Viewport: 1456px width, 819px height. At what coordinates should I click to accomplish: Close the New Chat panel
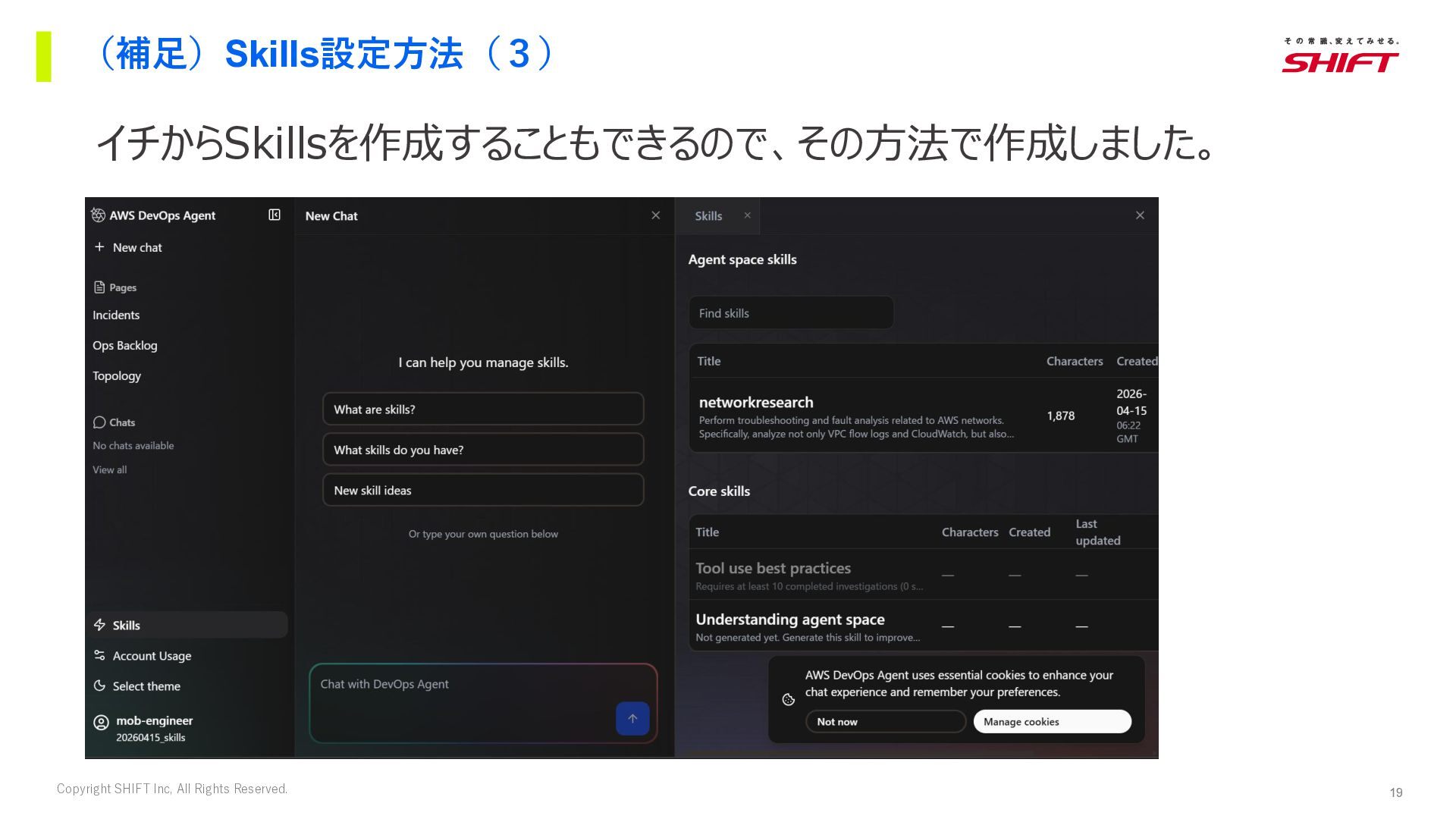tap(656, 215)
